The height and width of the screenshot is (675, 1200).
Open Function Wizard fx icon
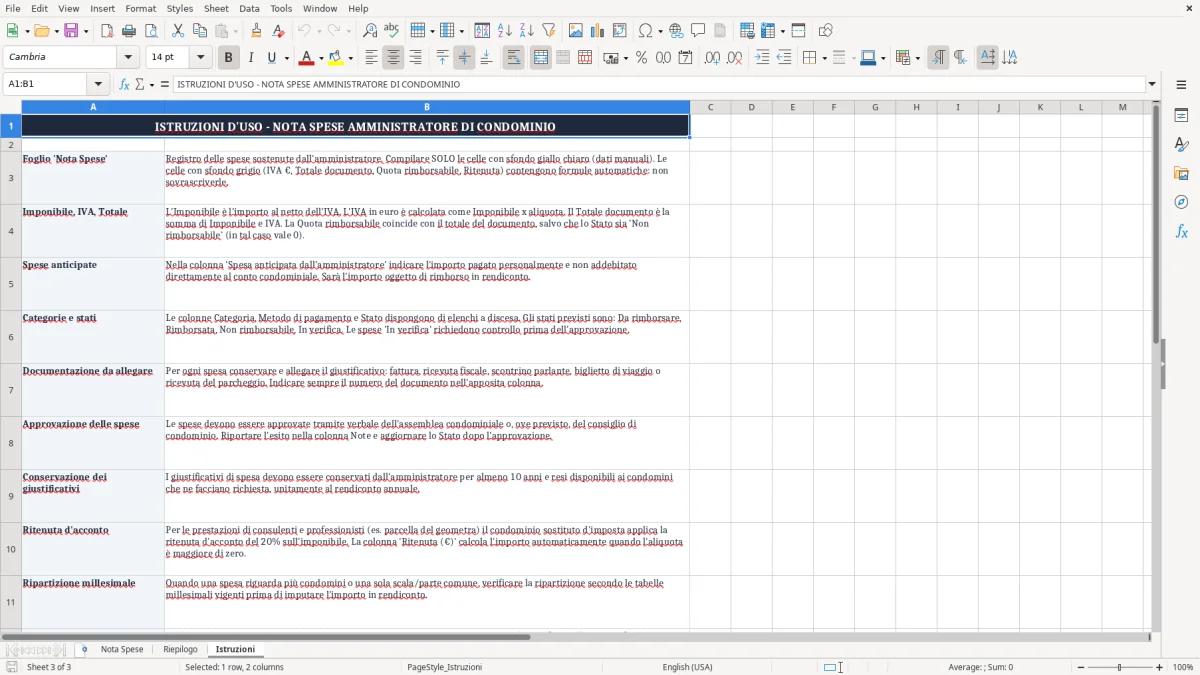point(124,85)
